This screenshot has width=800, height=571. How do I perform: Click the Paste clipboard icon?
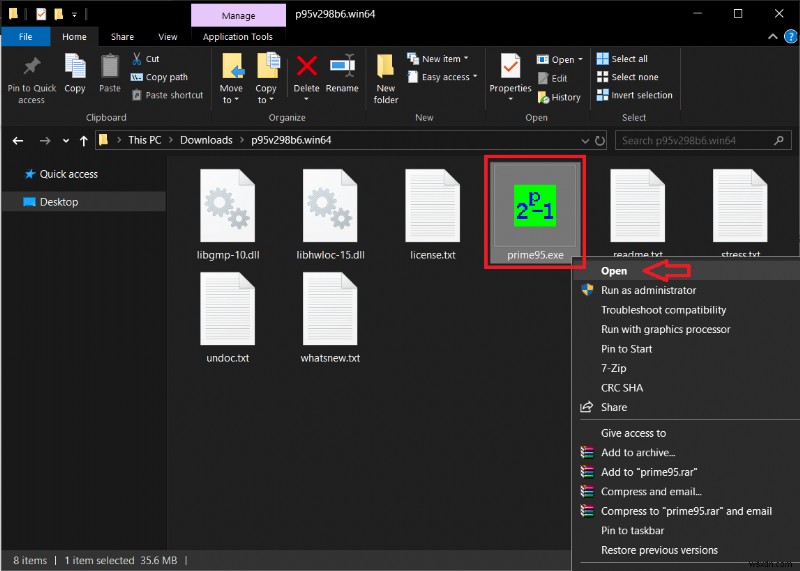110,66
